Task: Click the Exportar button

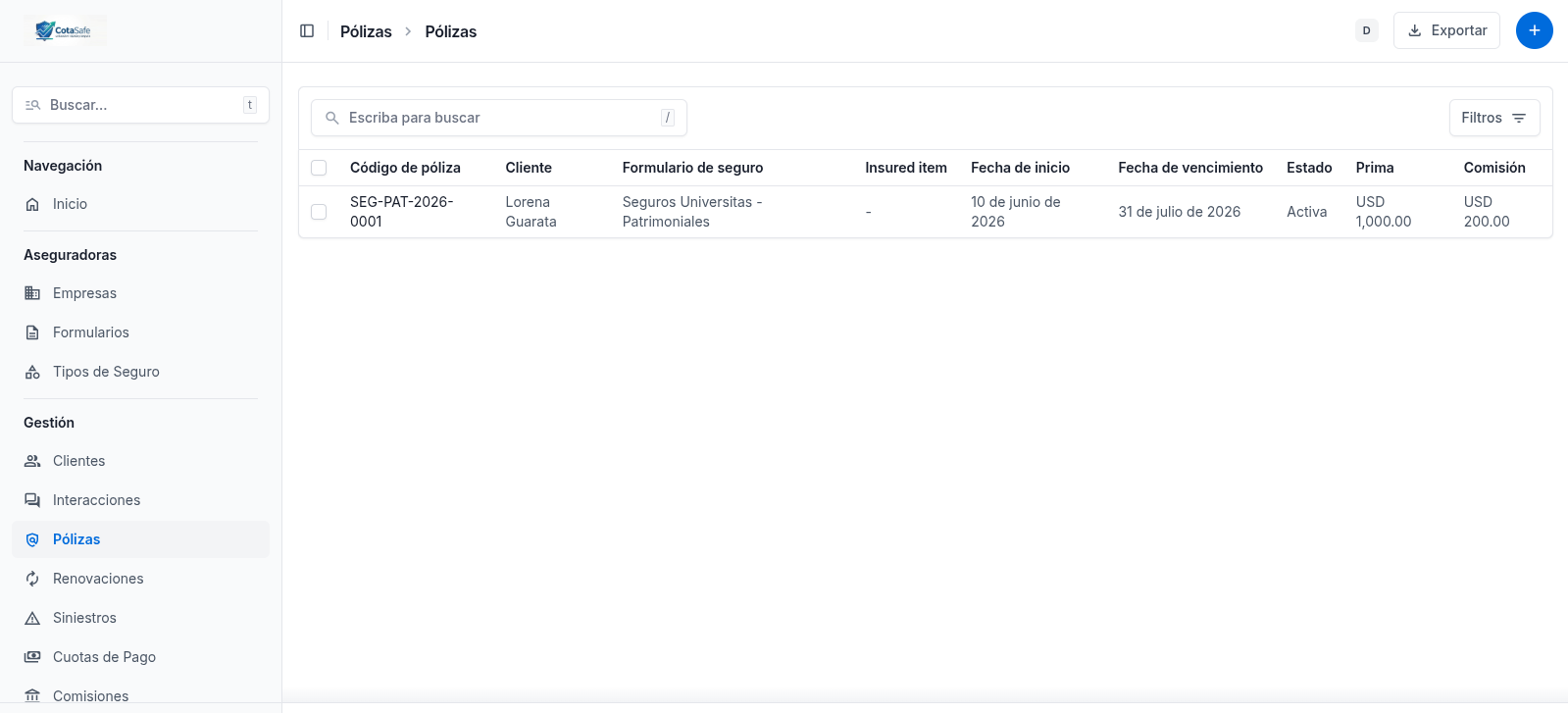Action: pyautogui.click(x=1446, y=30)
